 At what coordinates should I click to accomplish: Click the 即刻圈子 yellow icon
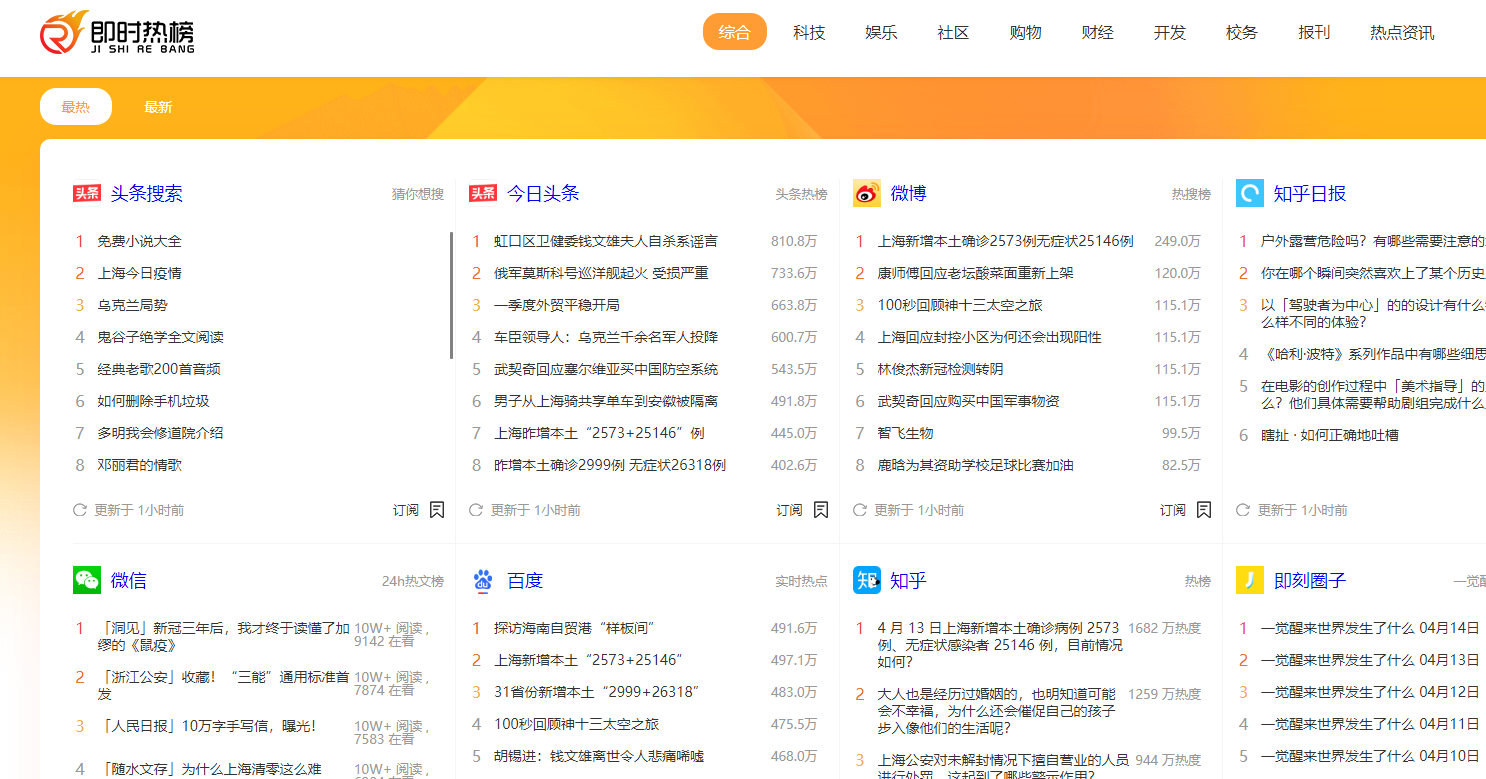1249,580
